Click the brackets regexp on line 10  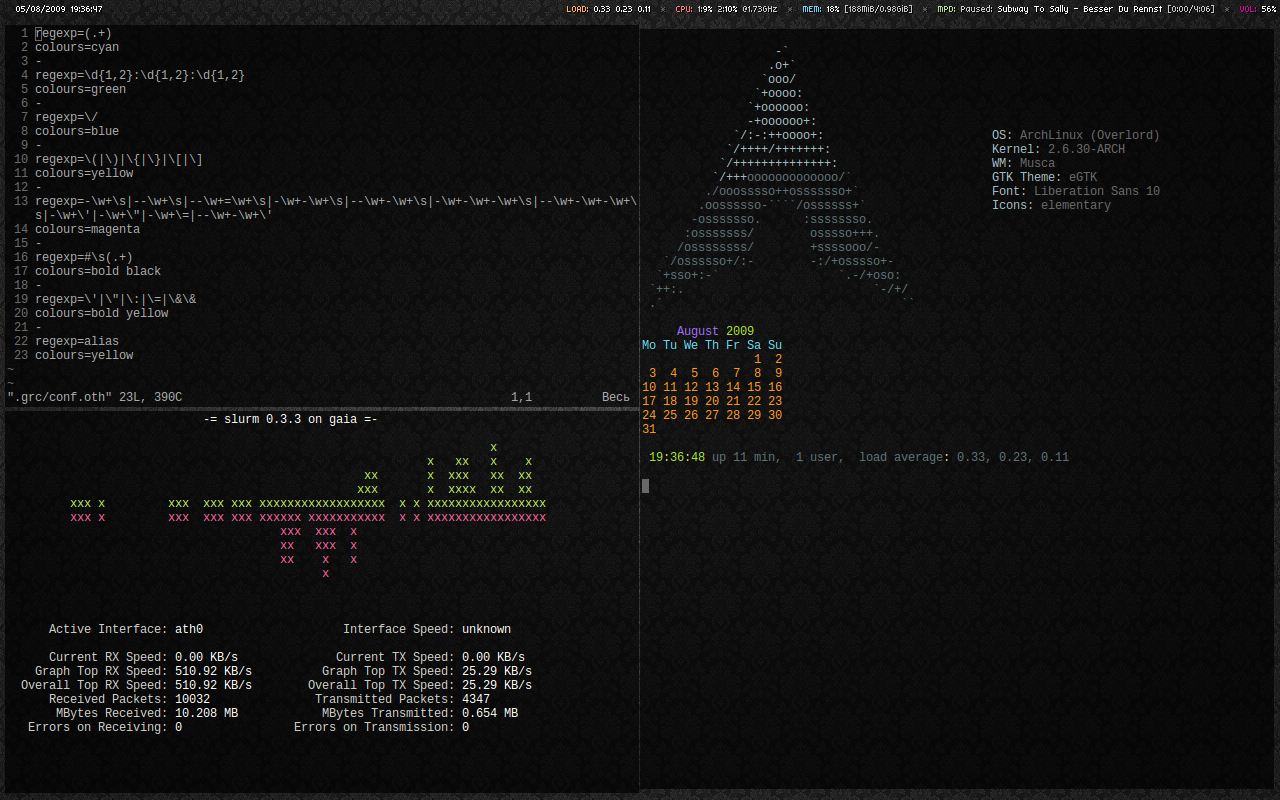119,159
